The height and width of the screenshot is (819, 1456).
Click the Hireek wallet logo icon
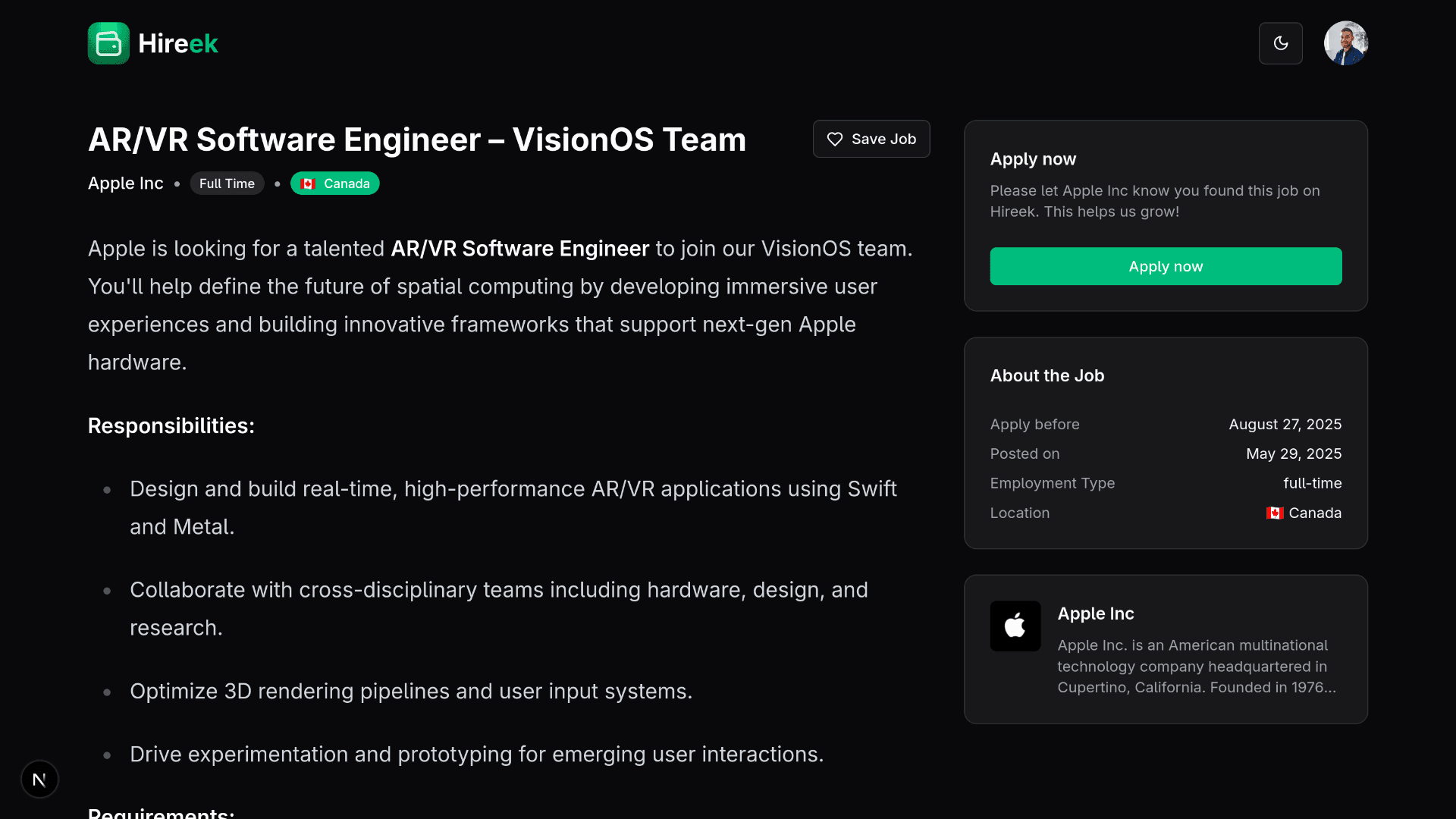[108, 43]
